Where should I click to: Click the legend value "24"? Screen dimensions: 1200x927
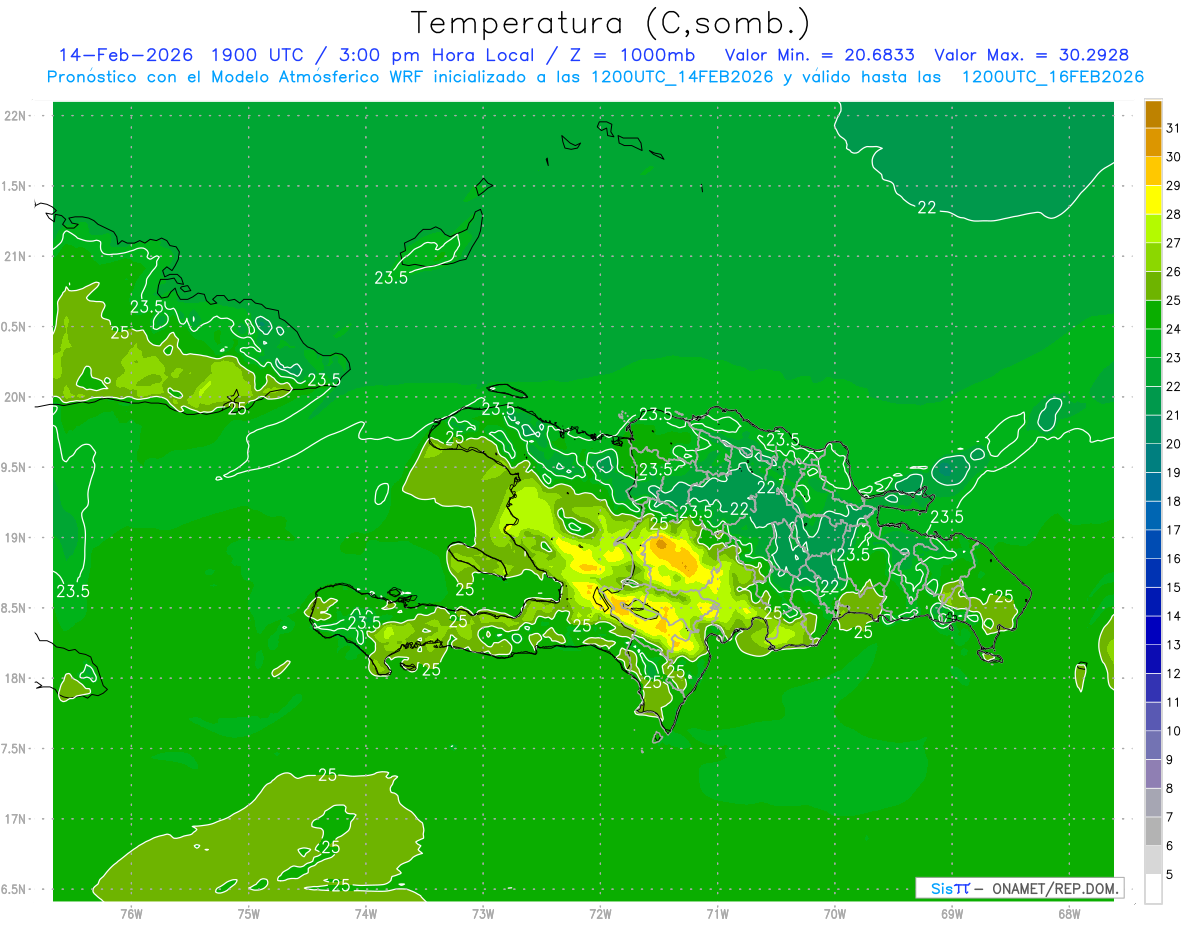click(x=1174, y=329)
